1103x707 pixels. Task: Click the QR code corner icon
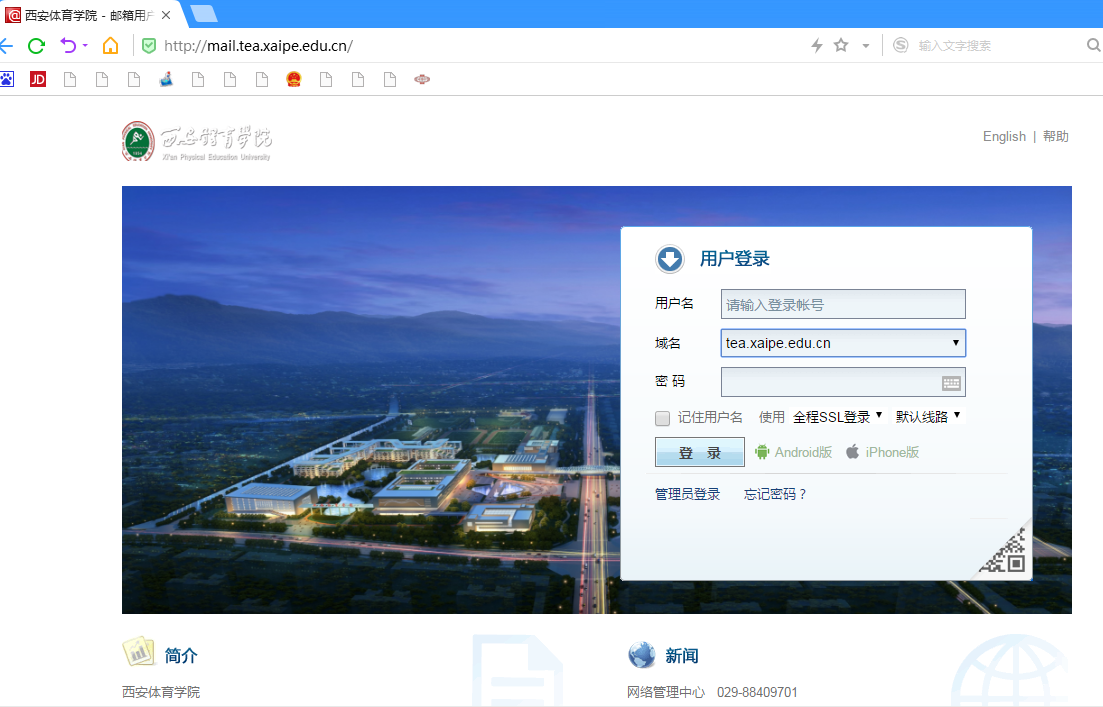click(1005, 551)
